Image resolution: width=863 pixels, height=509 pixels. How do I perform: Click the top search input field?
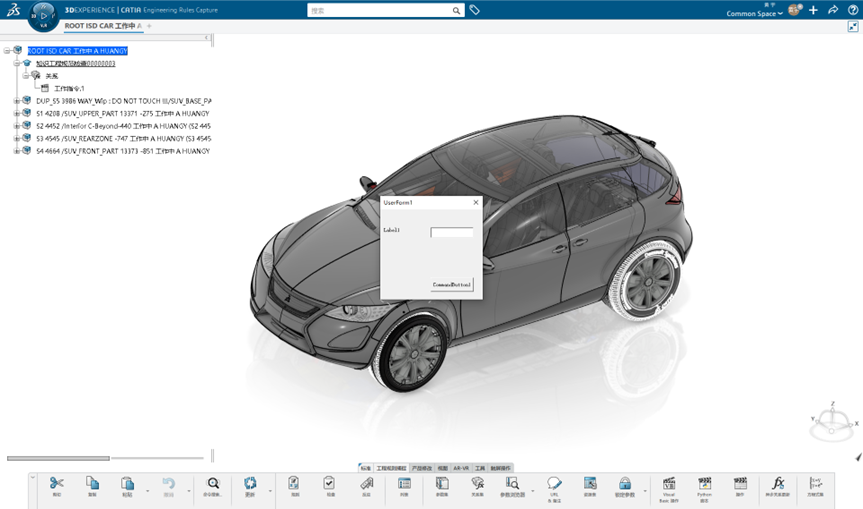pyautogui.click(x=380, y=10)
